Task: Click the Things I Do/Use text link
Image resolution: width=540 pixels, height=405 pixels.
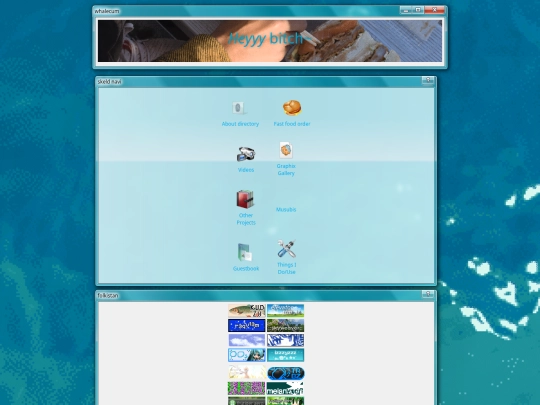Action: [x=287, y=268]
